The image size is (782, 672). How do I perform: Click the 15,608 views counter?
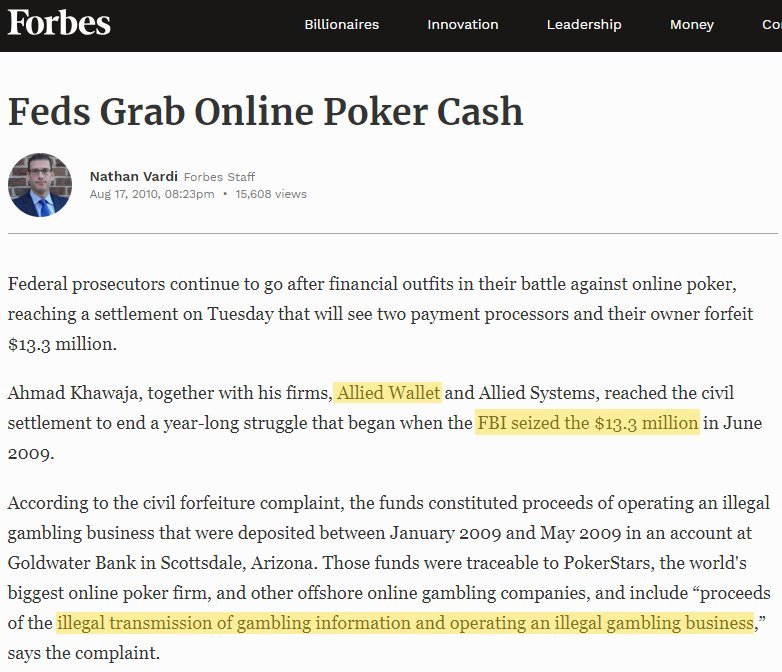pos(271,194)
